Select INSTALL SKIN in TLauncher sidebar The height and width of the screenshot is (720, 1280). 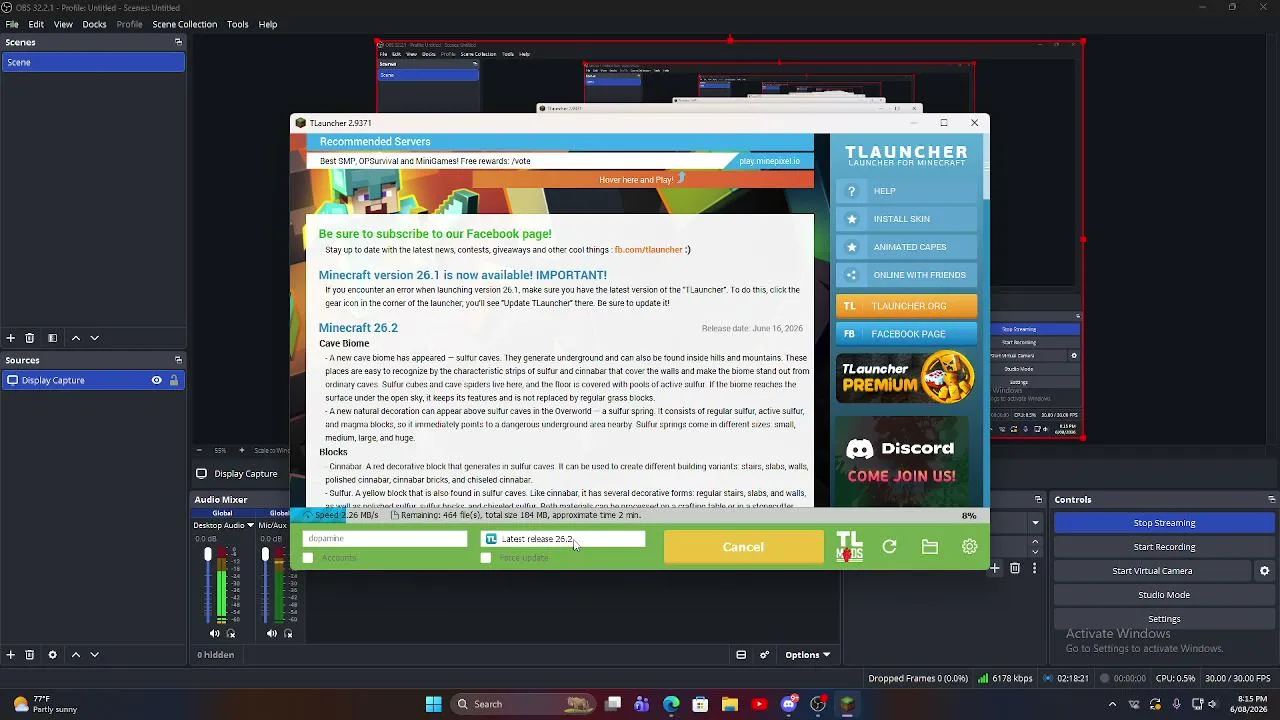click(906, 219)
